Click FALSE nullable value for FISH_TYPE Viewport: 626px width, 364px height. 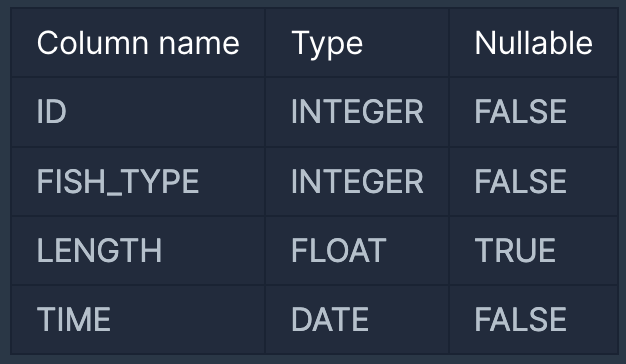point(533,181)
